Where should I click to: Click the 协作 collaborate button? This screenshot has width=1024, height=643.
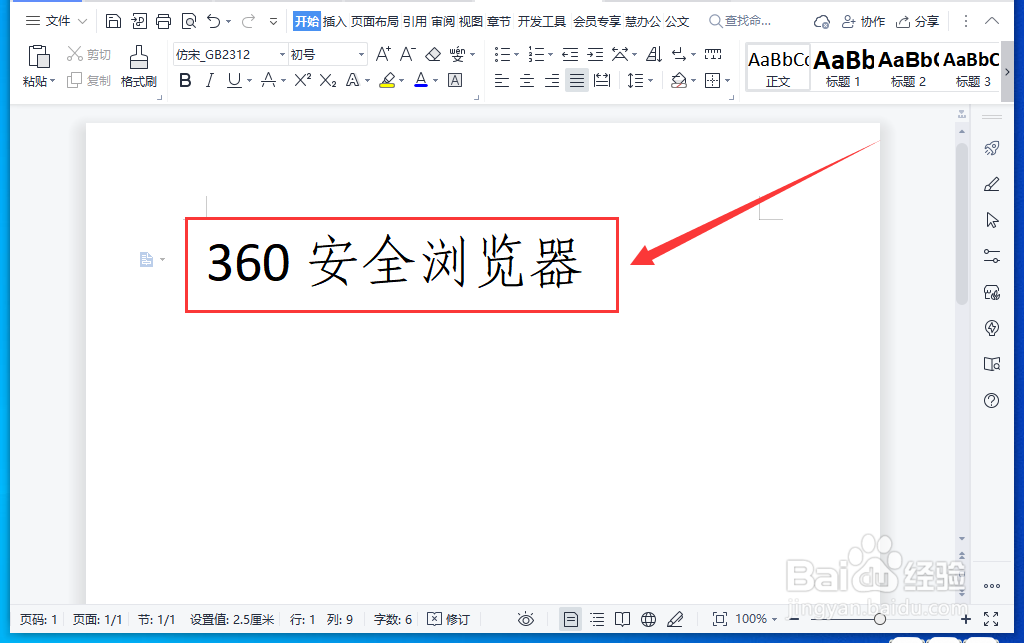(x=863, y=22)
